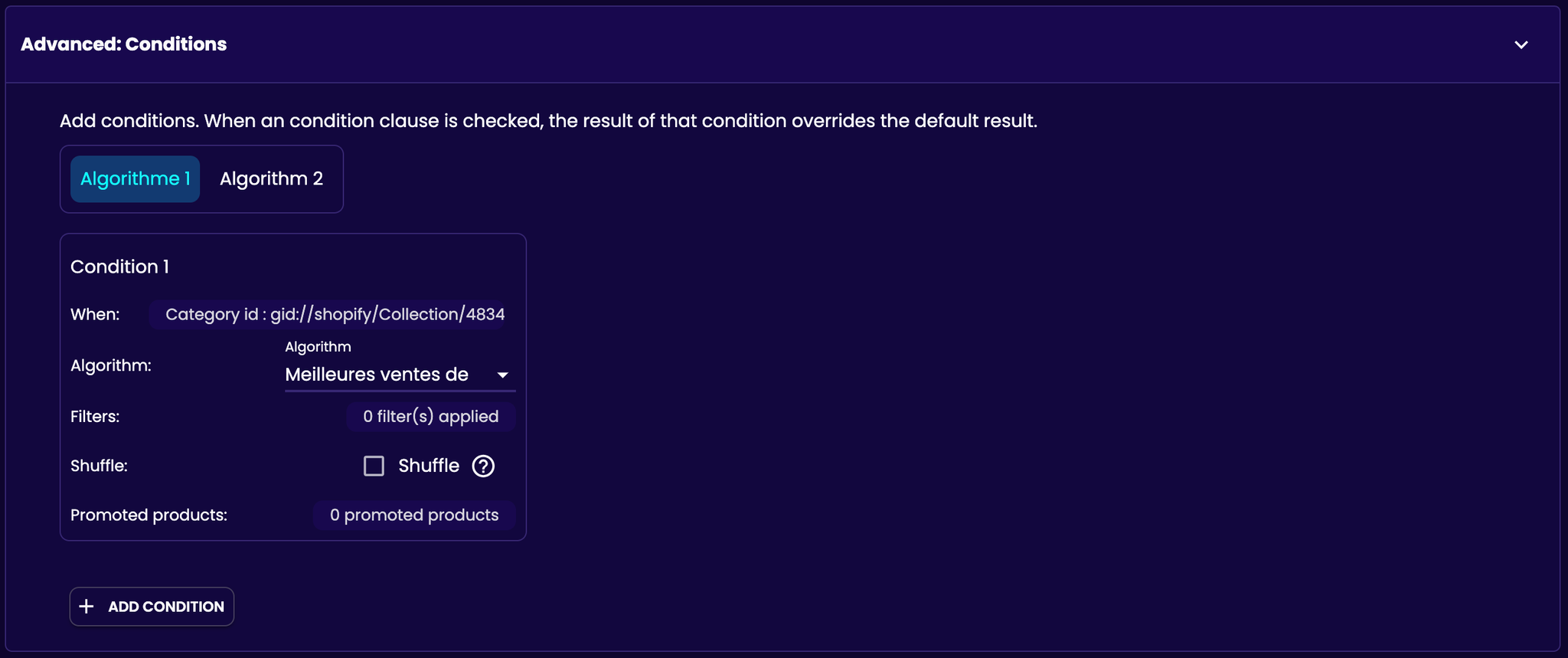Click the plus icon in Add Condition
This screenshot has width=1568, height=658.
click(x=87, y=607)
